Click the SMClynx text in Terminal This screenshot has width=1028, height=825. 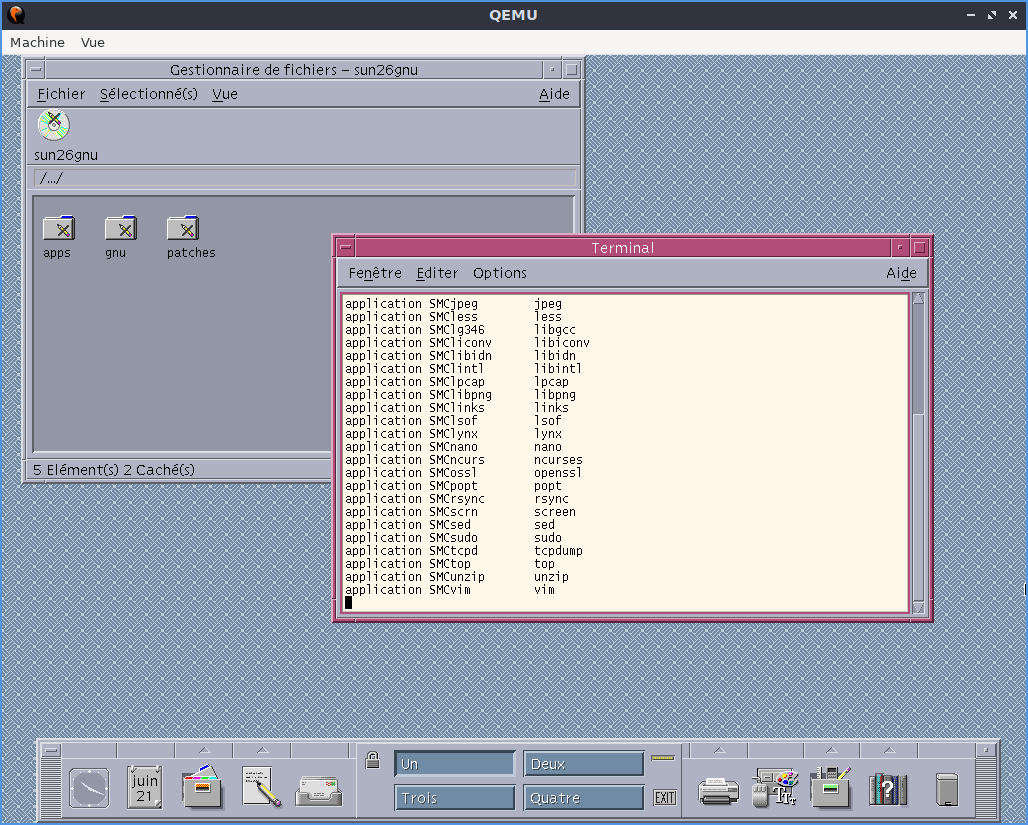point(453,433)
